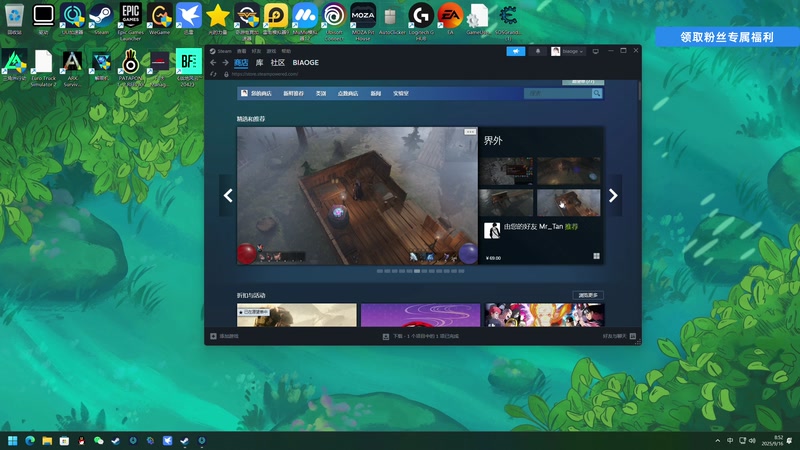Open the 点数商店 link
This screenshot has height=450, width=800.
point(348,93)
